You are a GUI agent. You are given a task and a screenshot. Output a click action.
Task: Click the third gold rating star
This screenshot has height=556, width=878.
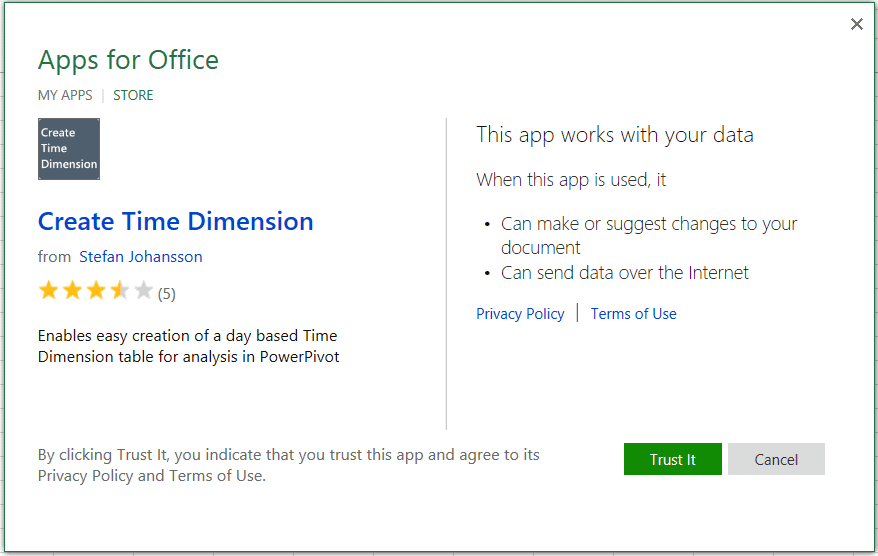click(96, 292)
